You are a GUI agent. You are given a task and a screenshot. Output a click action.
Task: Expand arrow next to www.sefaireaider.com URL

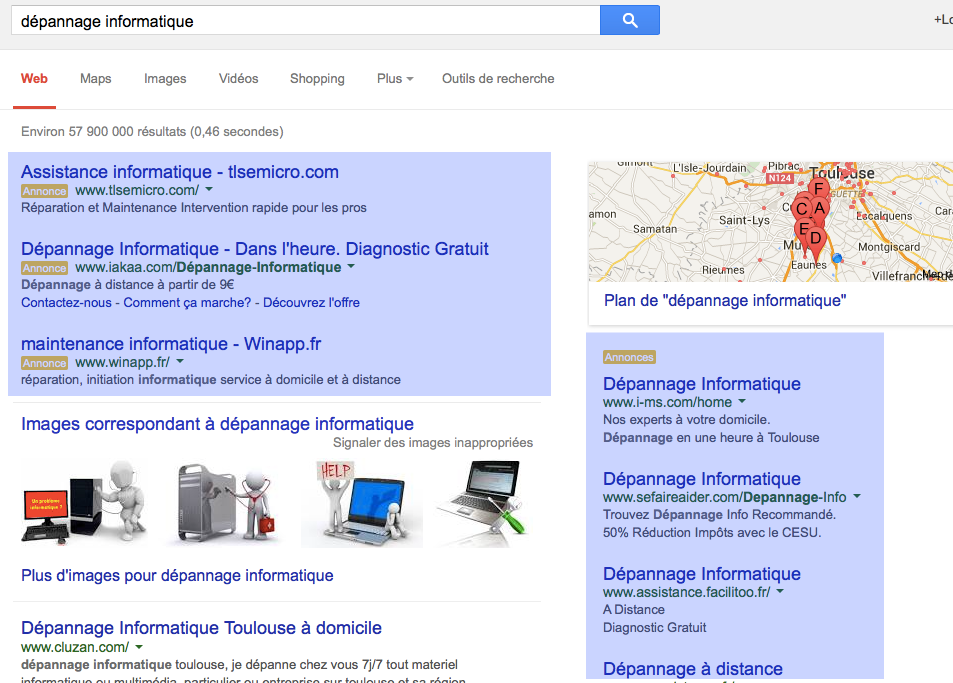click(x=857, y=496)
